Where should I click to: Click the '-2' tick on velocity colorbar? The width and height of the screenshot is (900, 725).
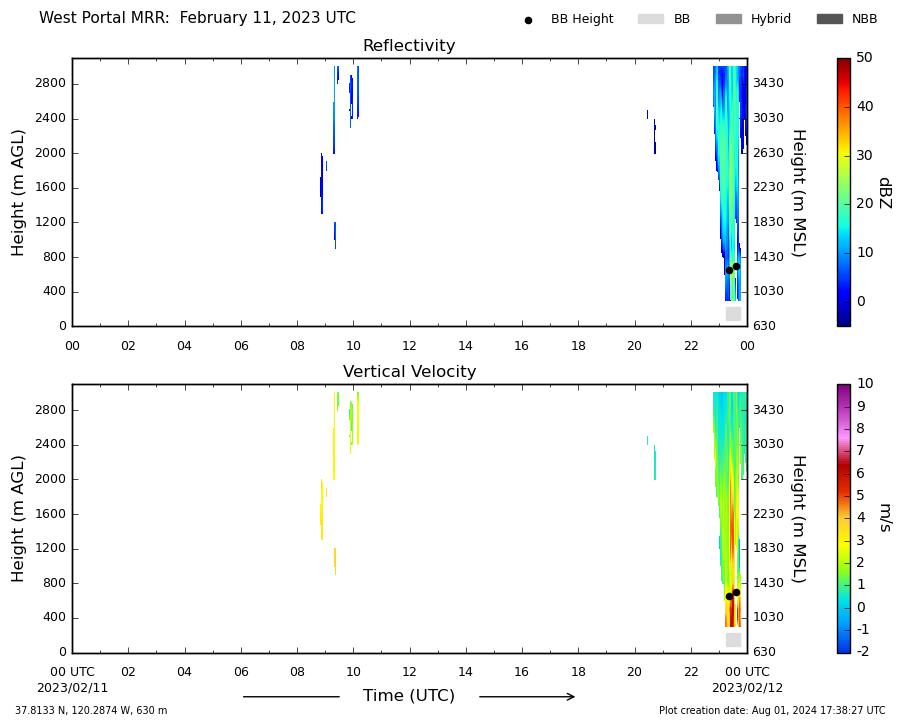(x=863, y=651)
